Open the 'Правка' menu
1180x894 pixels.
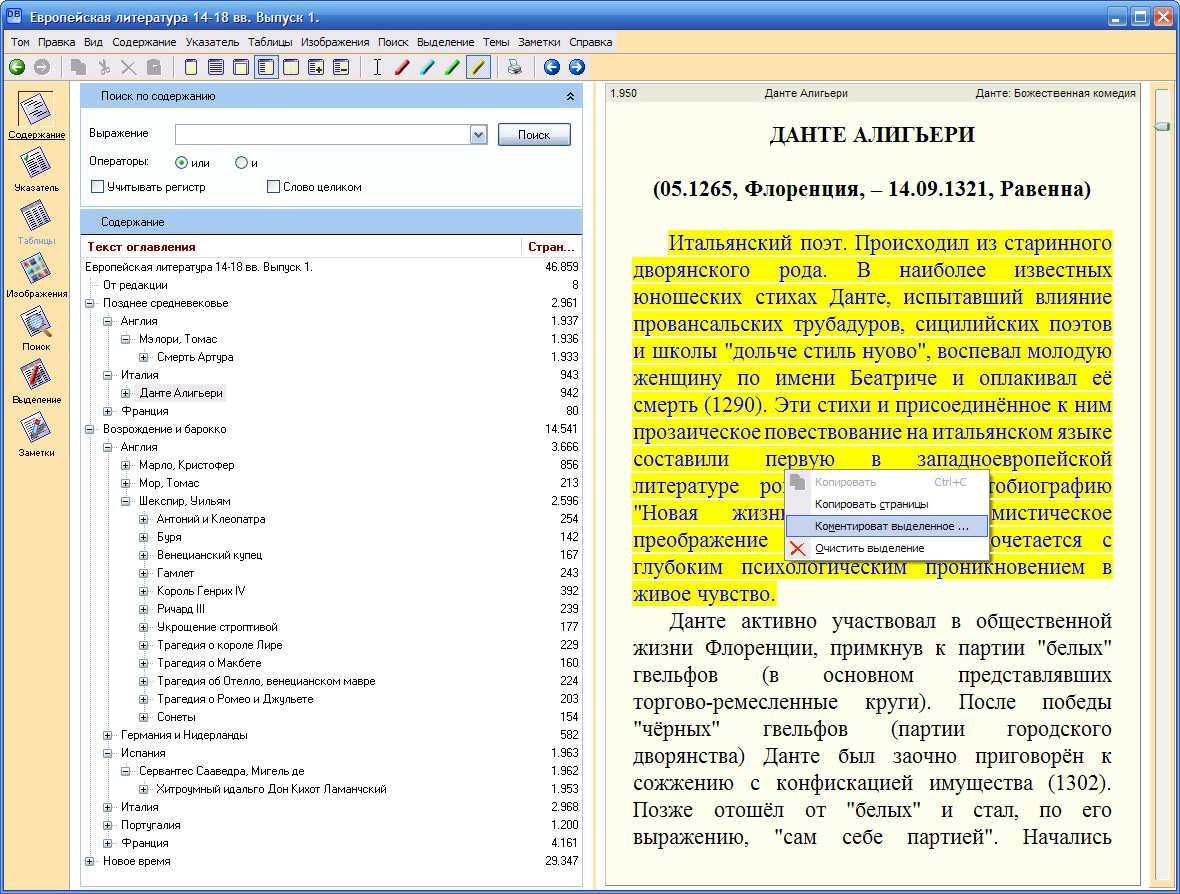coord(56,42)
